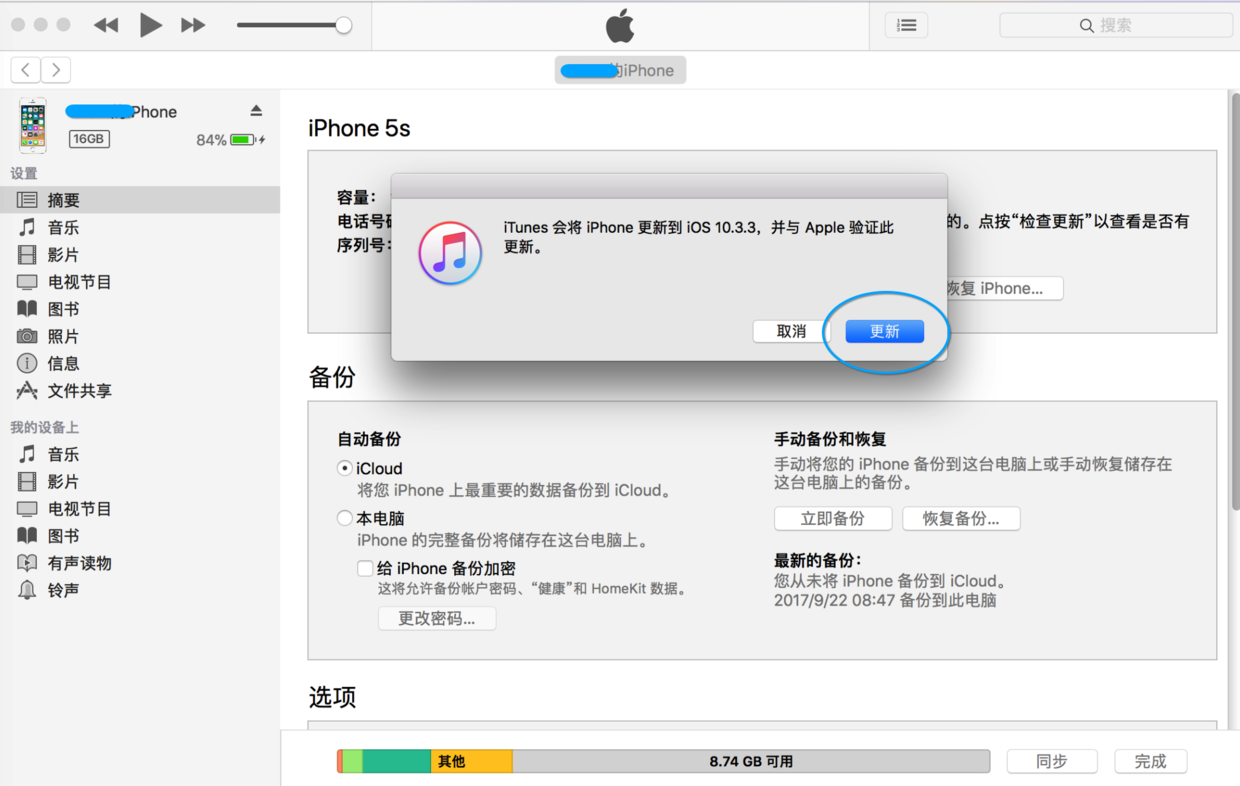1240x786 pixels.
Task: Select the iPhone device tab in header
Action: point(620,70)
